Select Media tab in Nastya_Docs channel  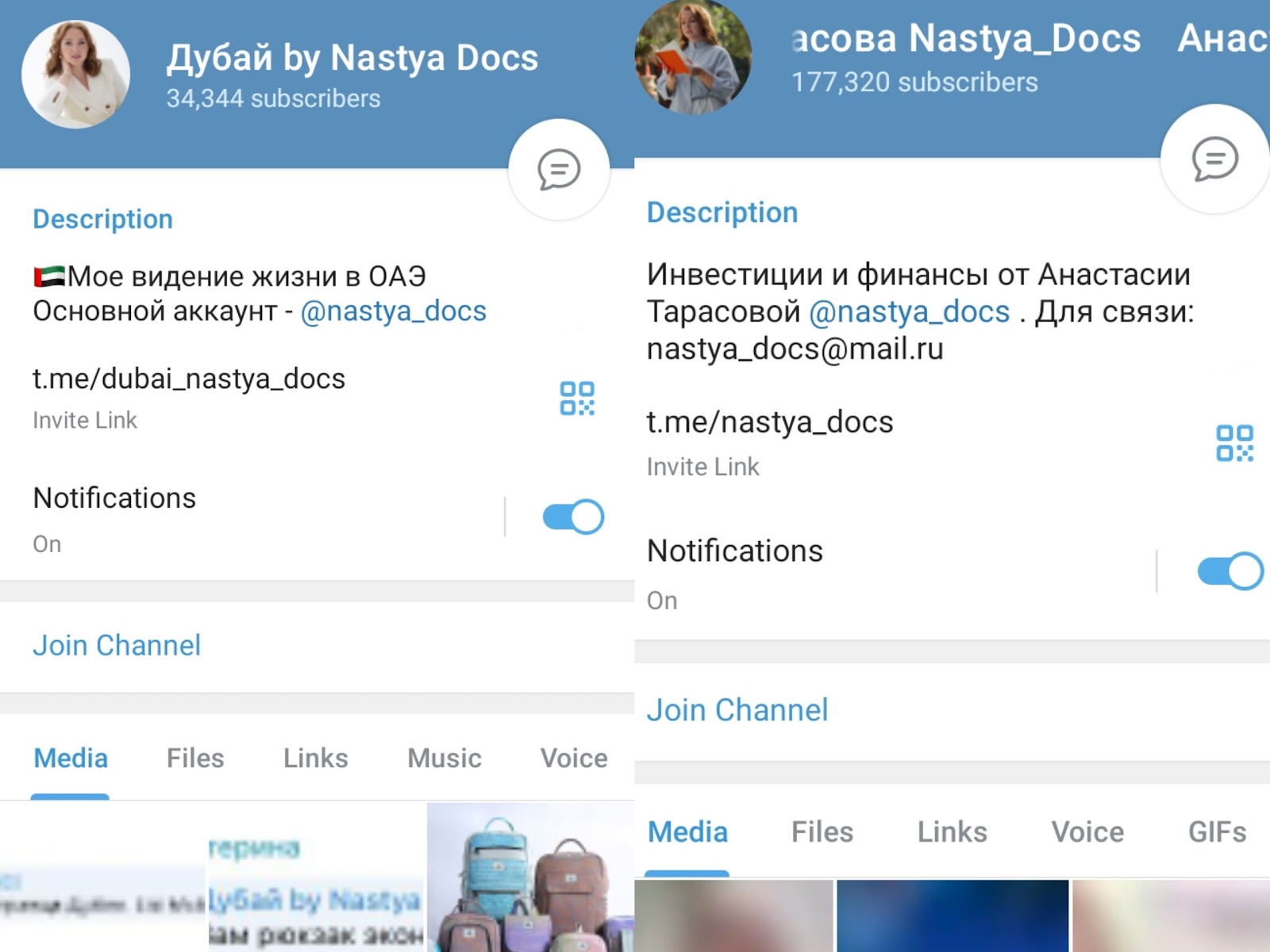click(688, 832)
